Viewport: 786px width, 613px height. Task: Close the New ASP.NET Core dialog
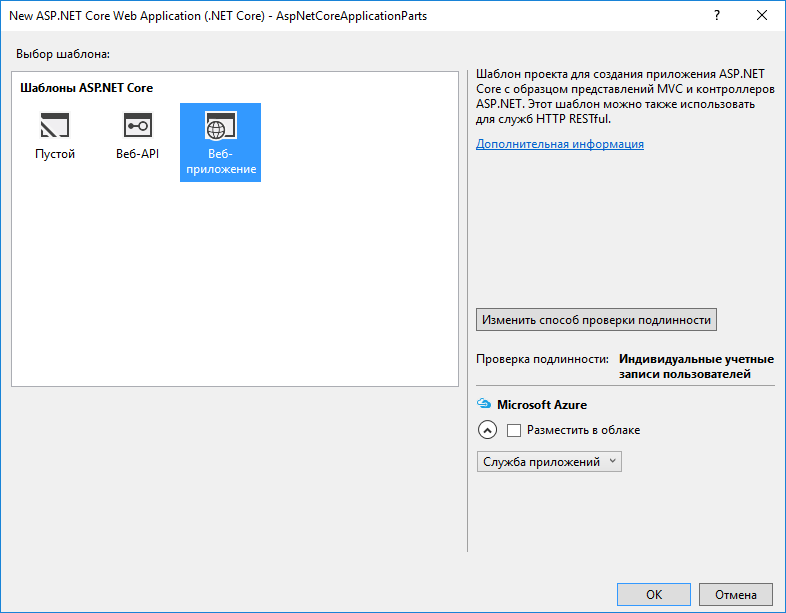click(761, 16)
